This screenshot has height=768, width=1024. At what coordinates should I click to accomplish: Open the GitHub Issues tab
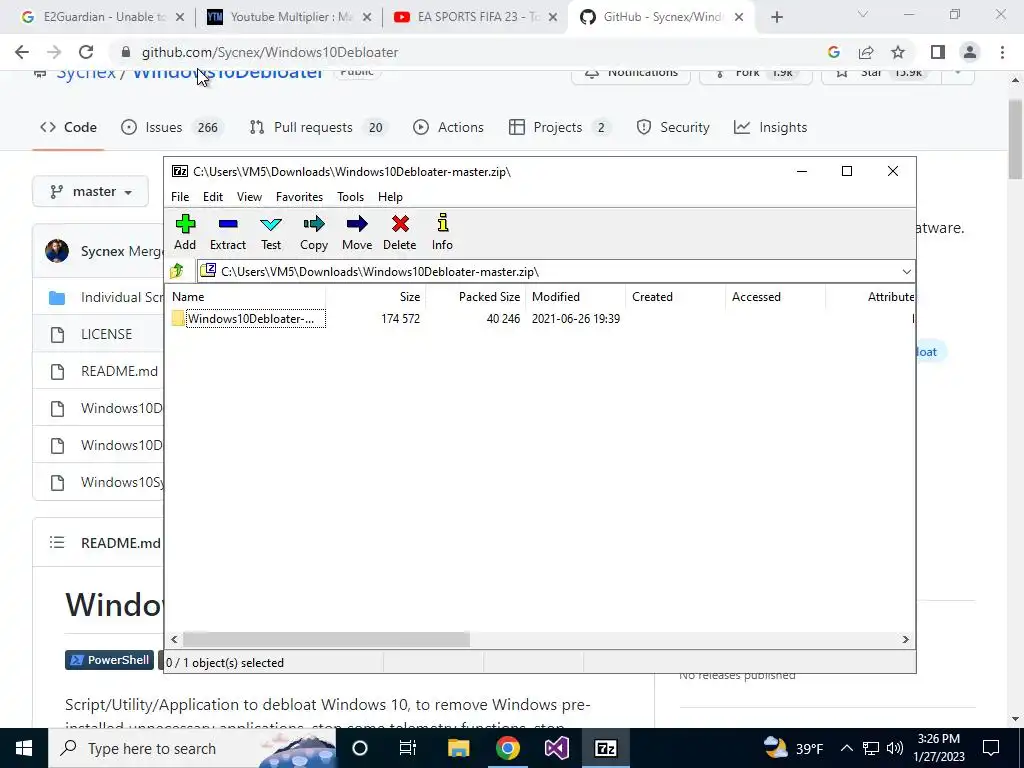(x=172, y=127)
